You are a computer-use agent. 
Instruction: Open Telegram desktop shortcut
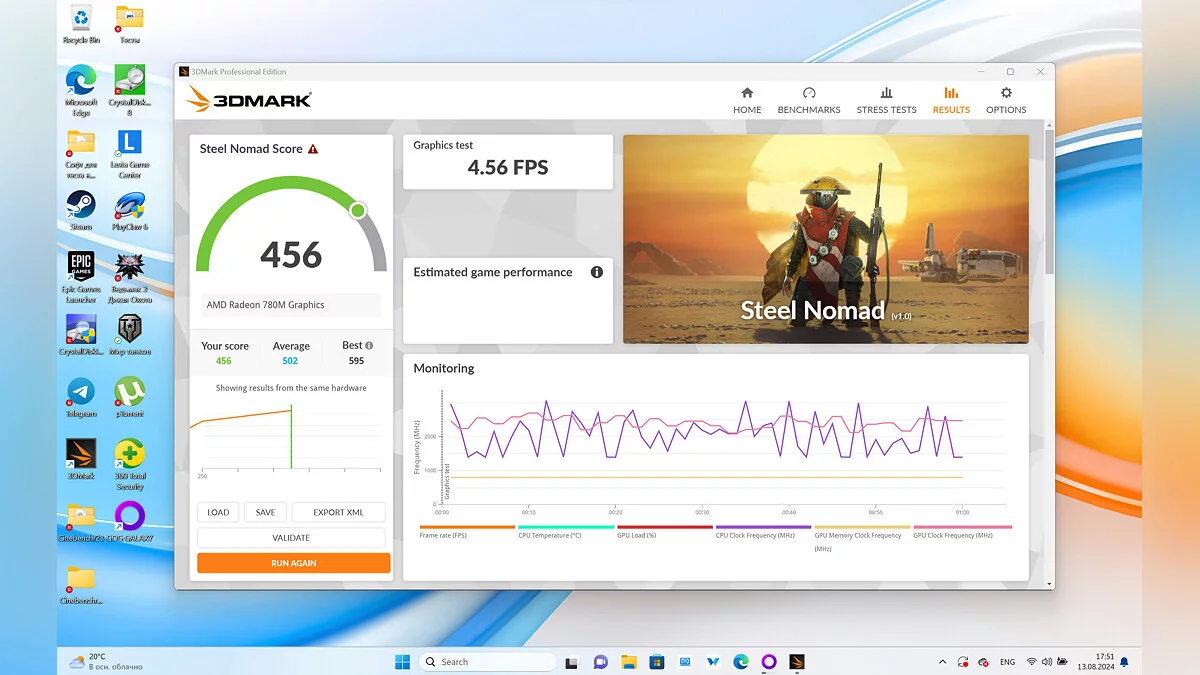coord(81,394)
